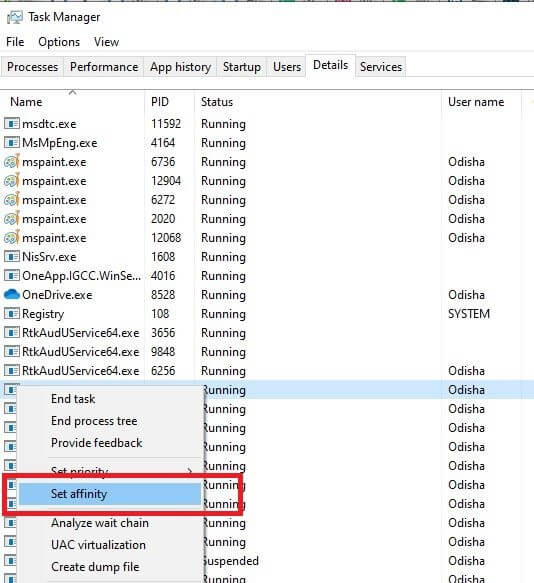Click the NisSrv.exe process icon
The width and height of the screenshot is (534, 583).
(x=12, y=256)
